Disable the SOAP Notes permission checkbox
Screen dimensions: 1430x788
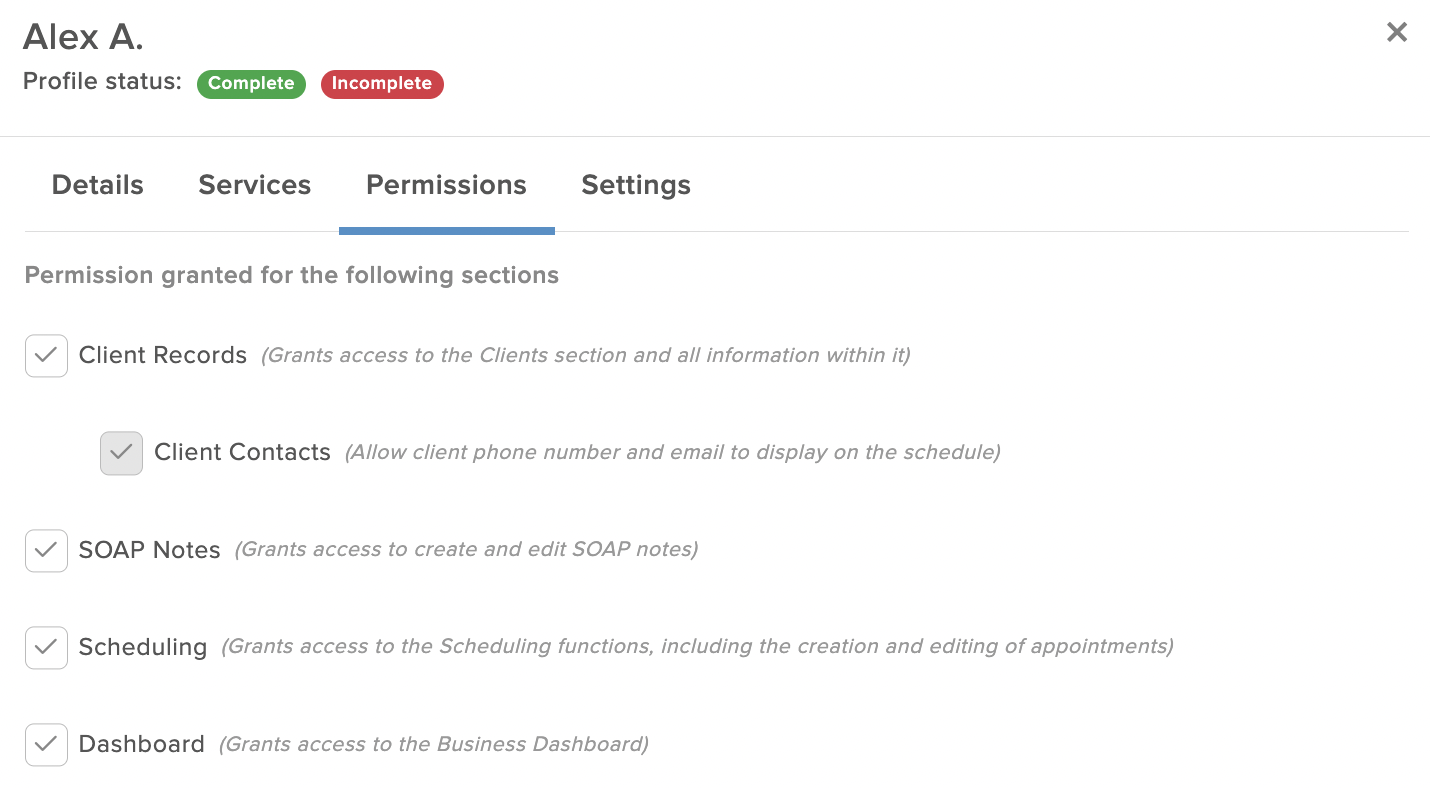(x=46, y=550)
